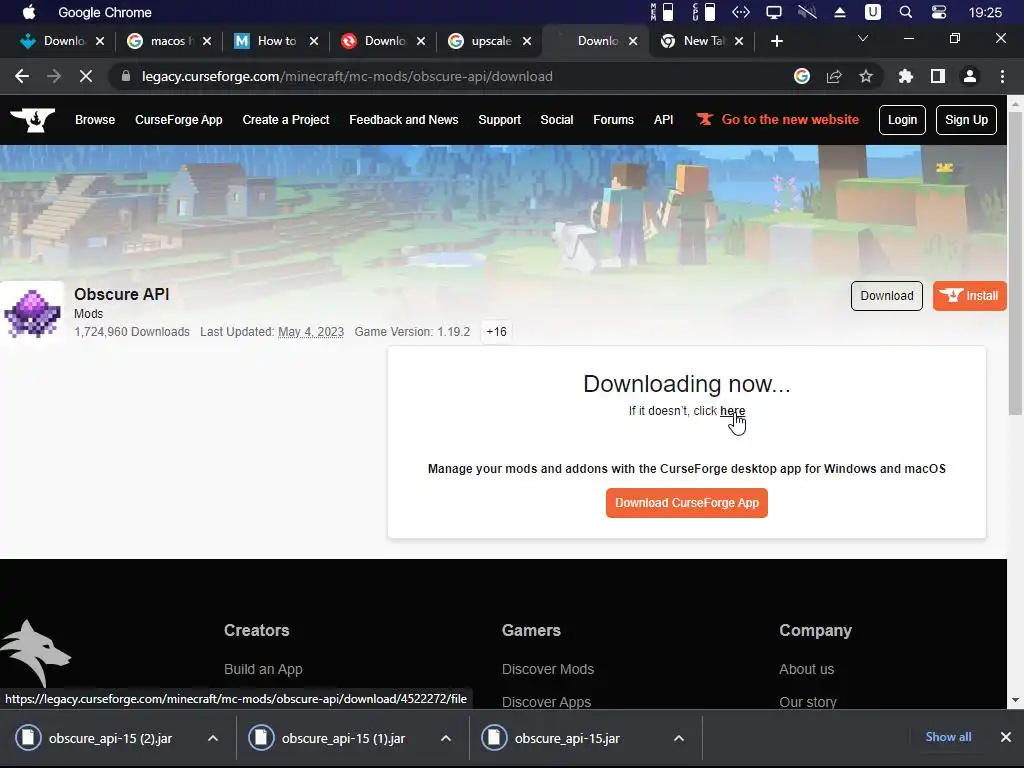Click Download CurseForge App button
This screenshot has width=1024, height=768.
click(x=686, y=503)
